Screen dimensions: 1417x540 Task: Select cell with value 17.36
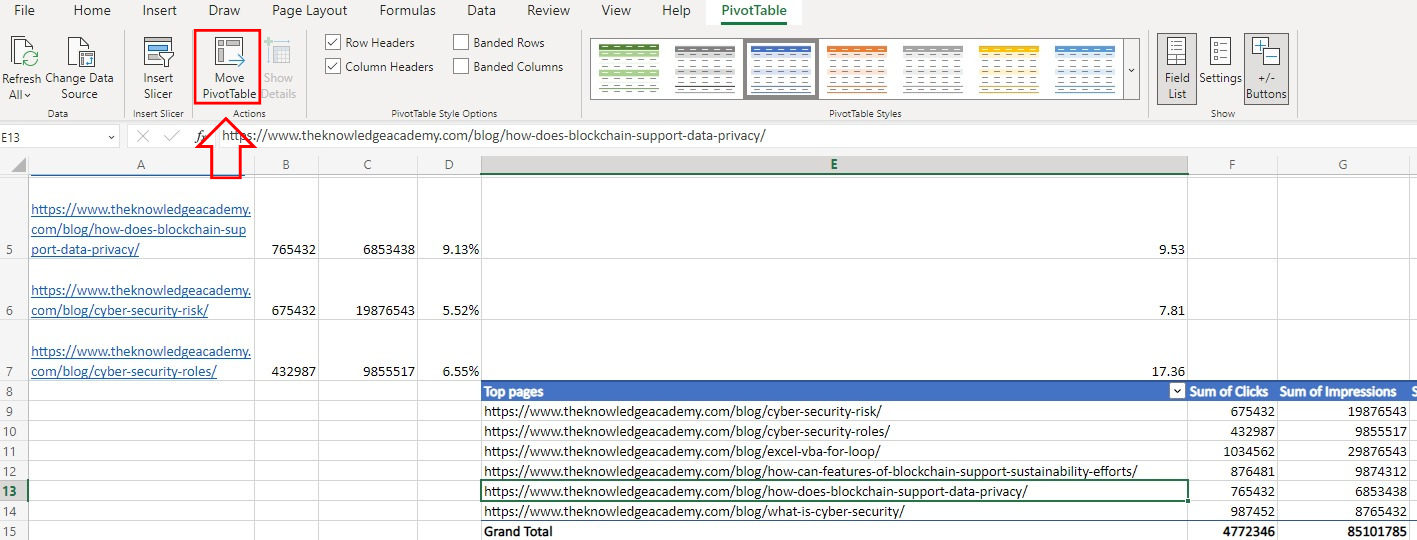click(x=834, y=350)
